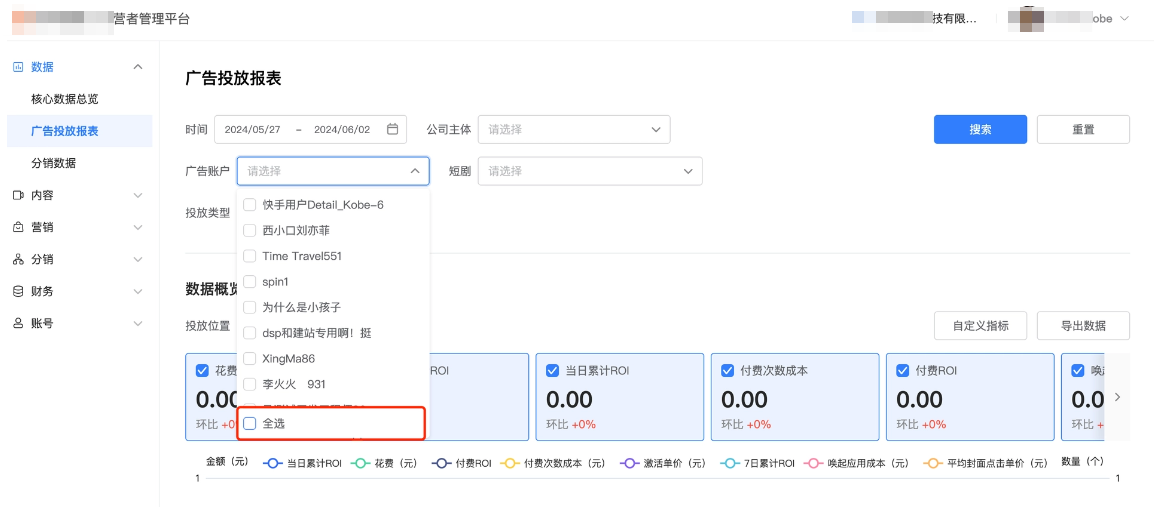
Task: Click the 营销 bag icon in sidebar
Action: point(18,227)
